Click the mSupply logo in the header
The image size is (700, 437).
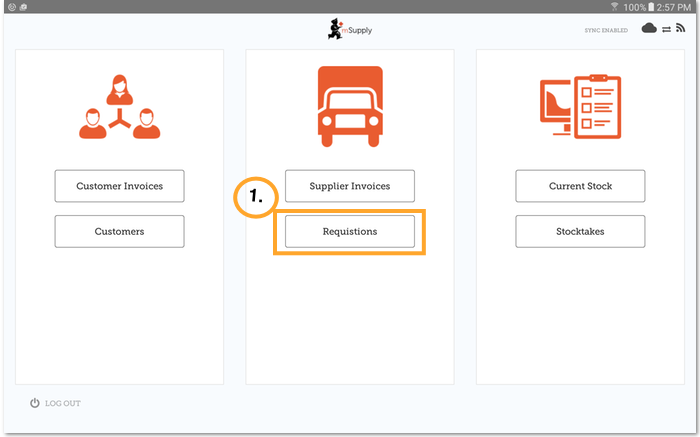click(x=350, y=30)
